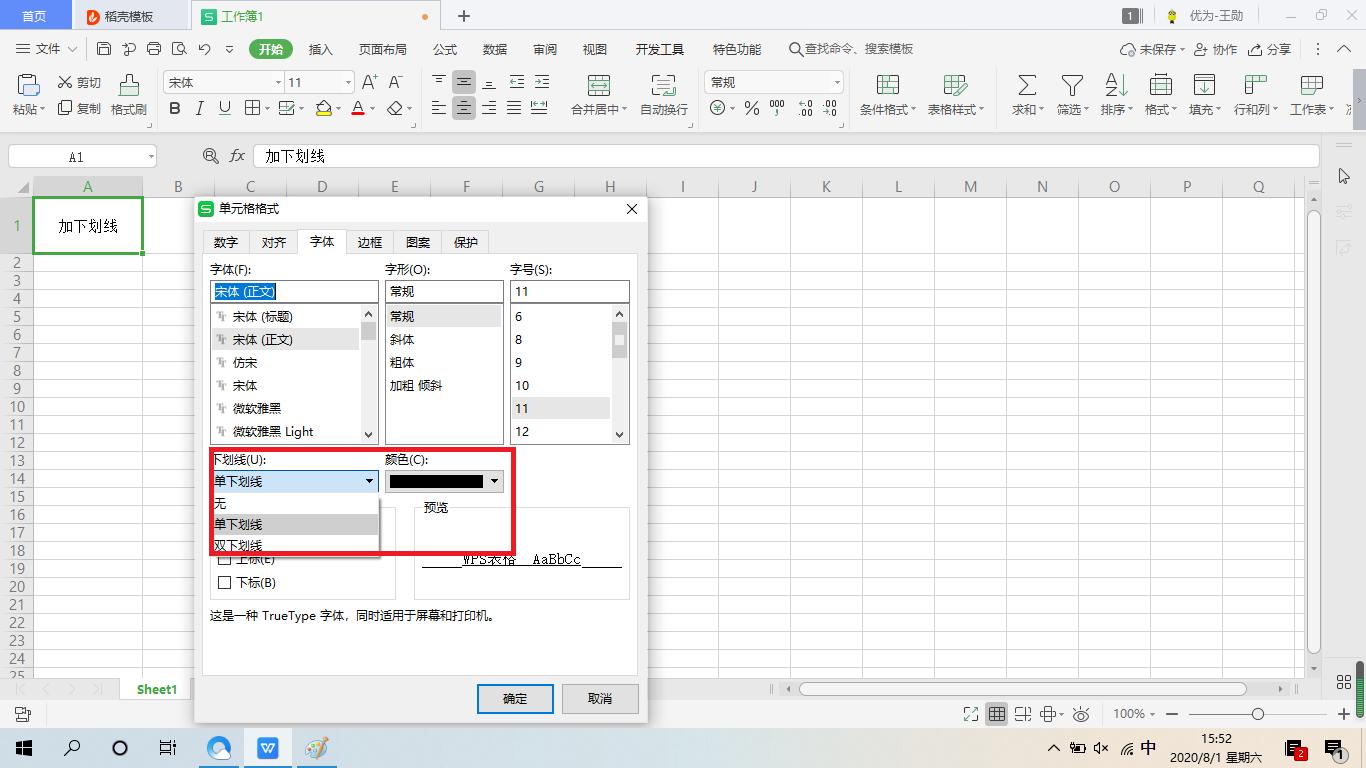Click the AutoSum (求和) sigma icon
Viewport: 1366px width, 768px height.
pos(1026,86)
